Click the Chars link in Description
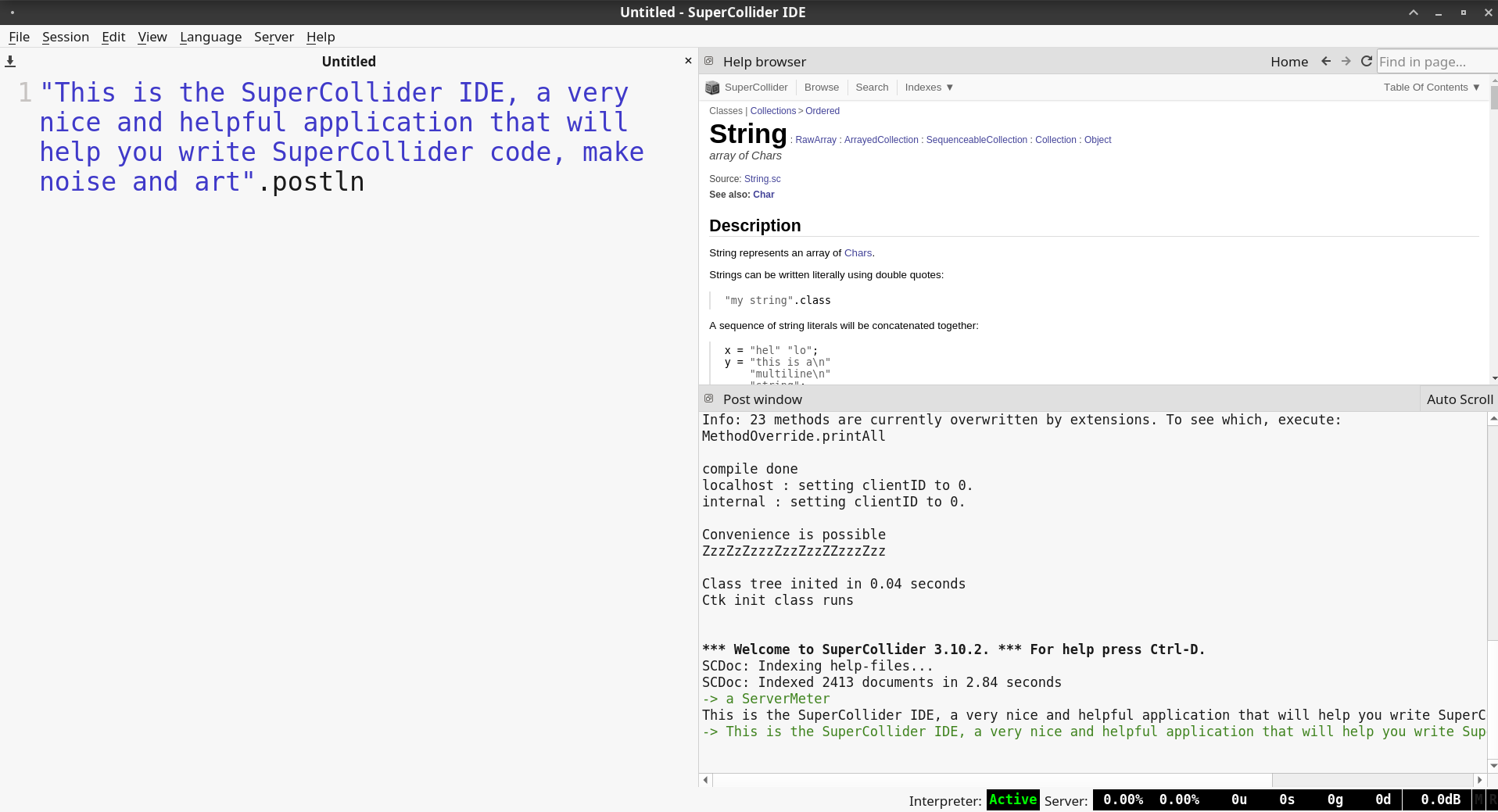1498x812 pixels. click(858, 253)
